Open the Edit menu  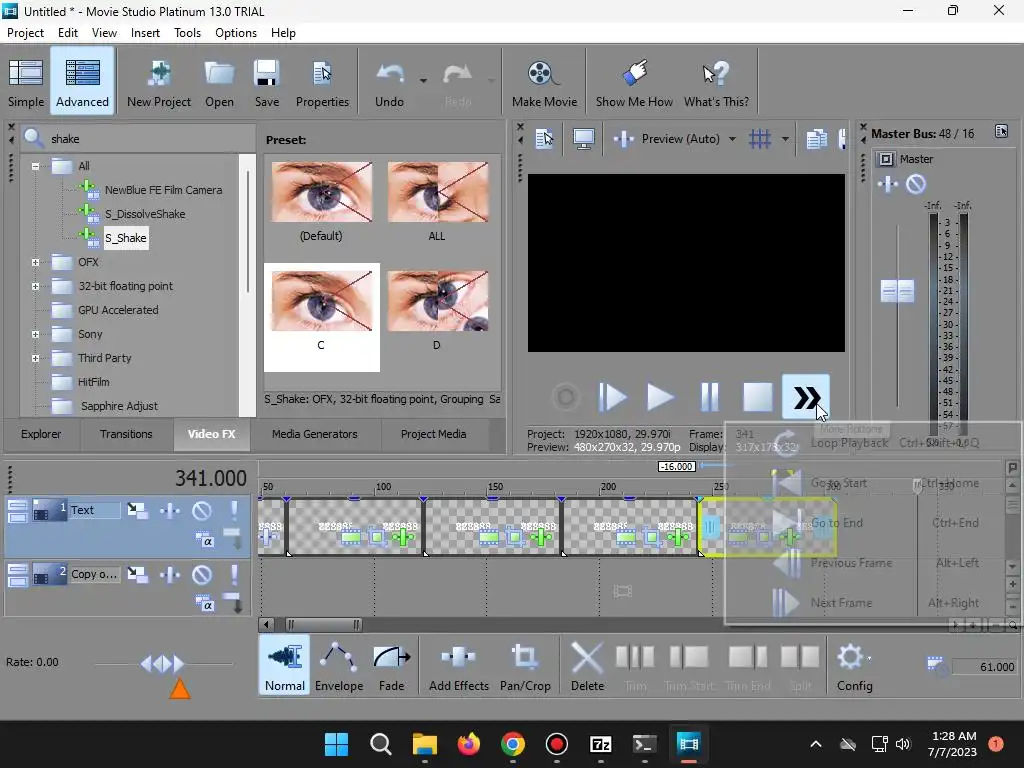[x=67, y=33]
